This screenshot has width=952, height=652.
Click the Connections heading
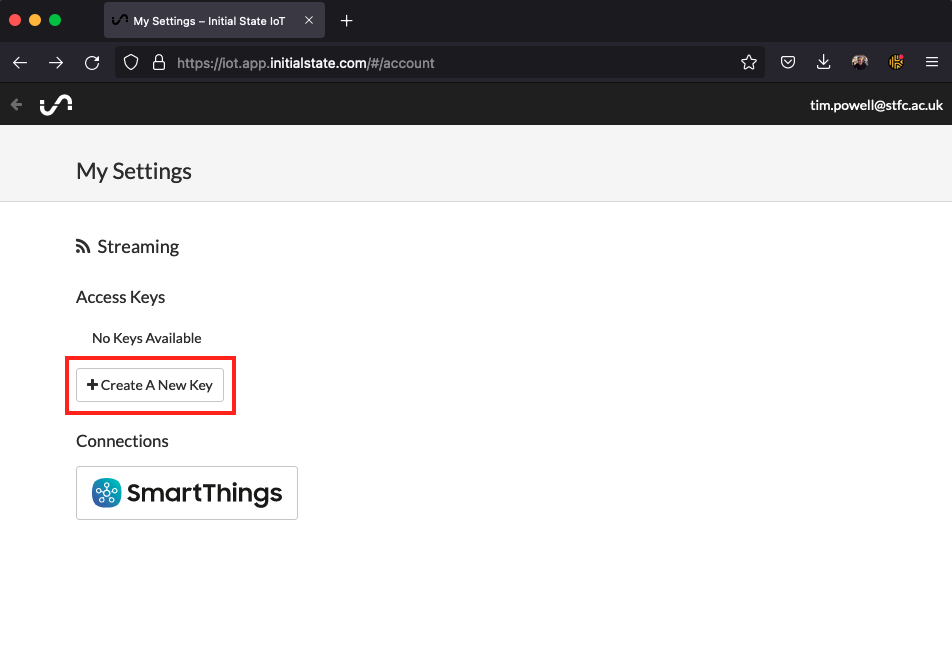tap(122, 441)
